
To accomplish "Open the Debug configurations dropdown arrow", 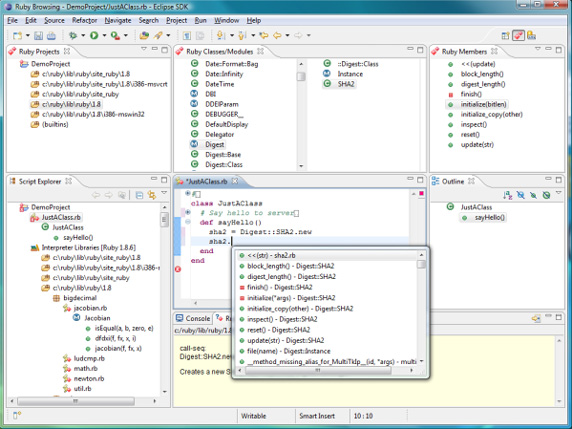I will [83, 35].
